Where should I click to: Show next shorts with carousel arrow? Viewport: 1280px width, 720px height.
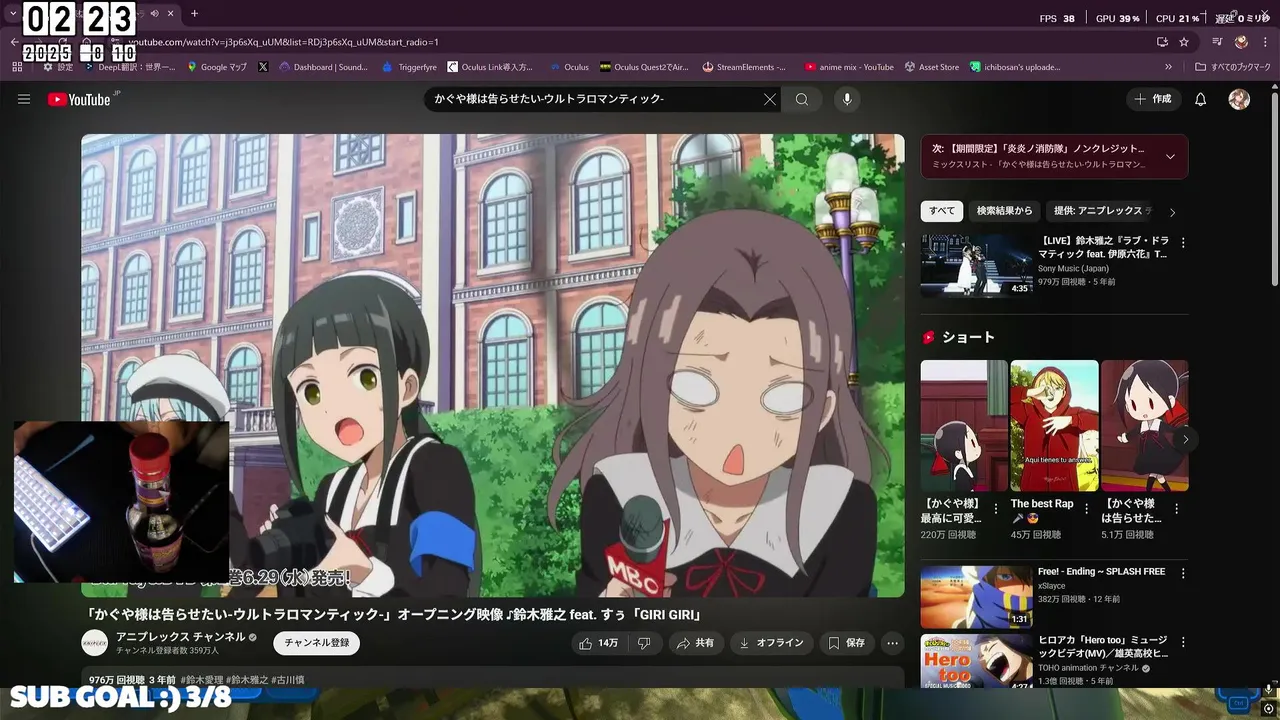coord(1186,439)
